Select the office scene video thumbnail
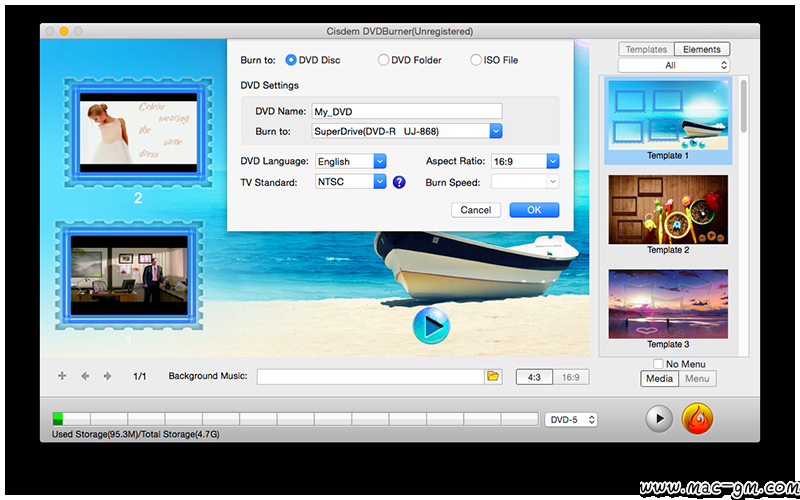The width and height of the screenshot is (800, 500). click(129, 276)
